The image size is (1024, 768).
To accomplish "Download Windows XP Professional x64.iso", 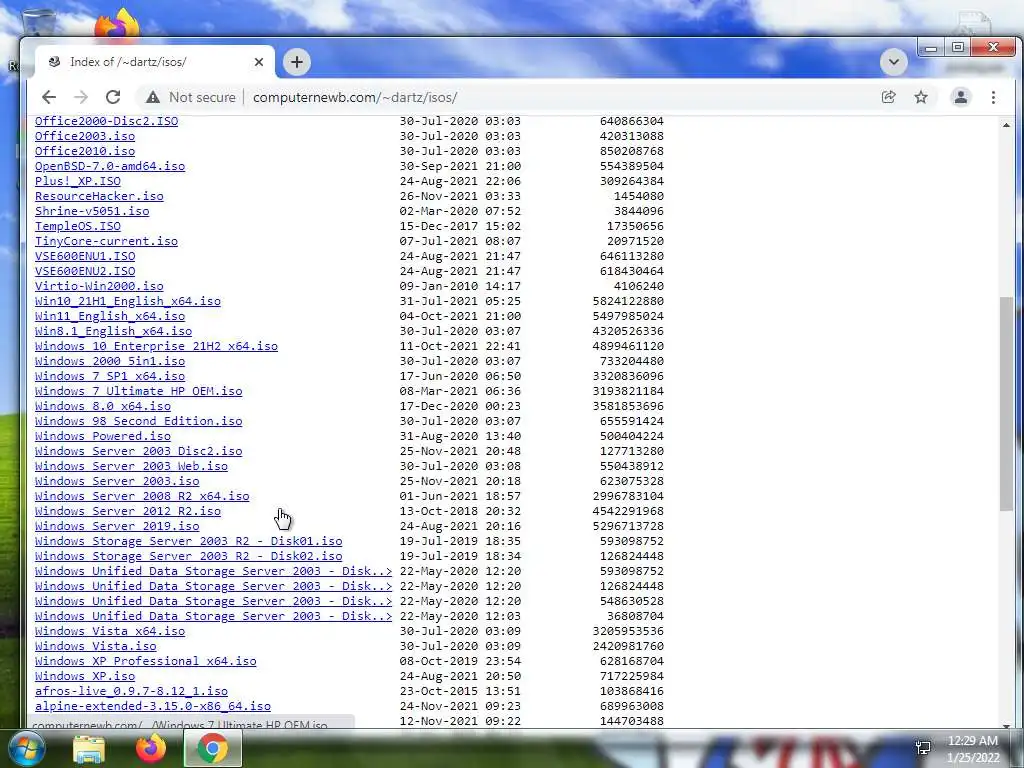I will 146,662.
